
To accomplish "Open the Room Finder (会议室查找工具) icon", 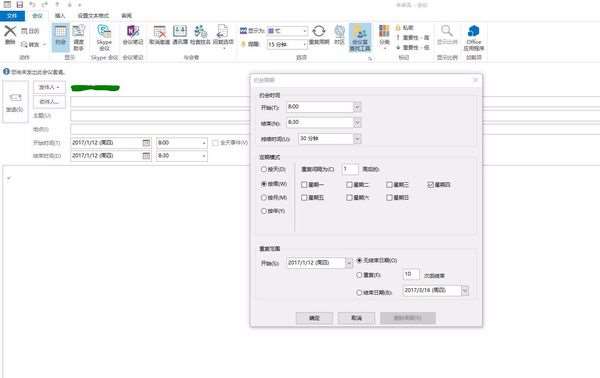I will tap(360, 31).
